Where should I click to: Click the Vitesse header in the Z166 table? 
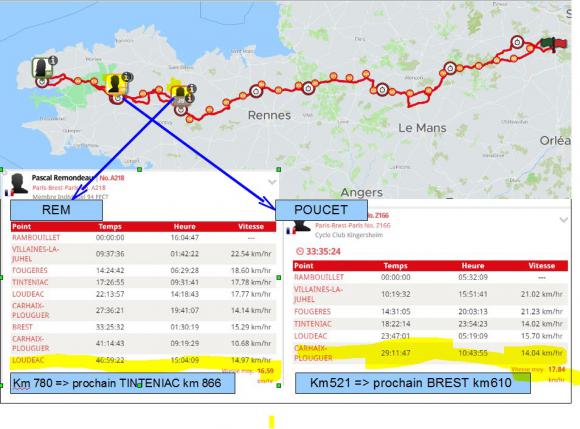click(542, 266)
